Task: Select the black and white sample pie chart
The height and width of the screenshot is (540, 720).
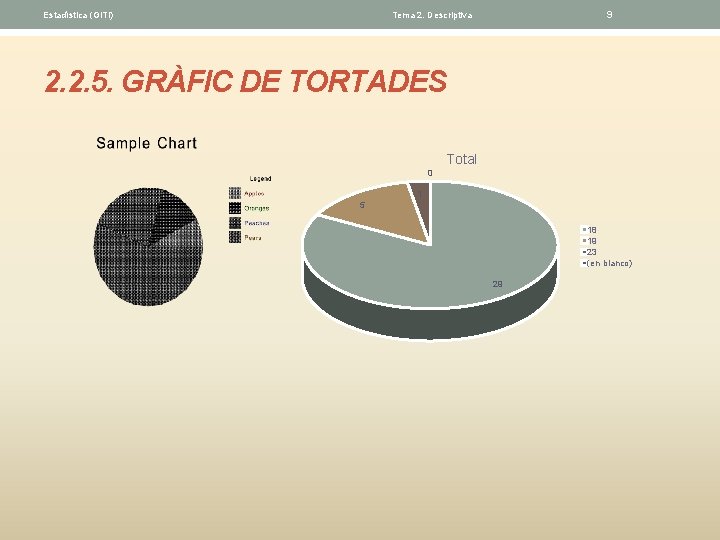Action: point(148,247)
